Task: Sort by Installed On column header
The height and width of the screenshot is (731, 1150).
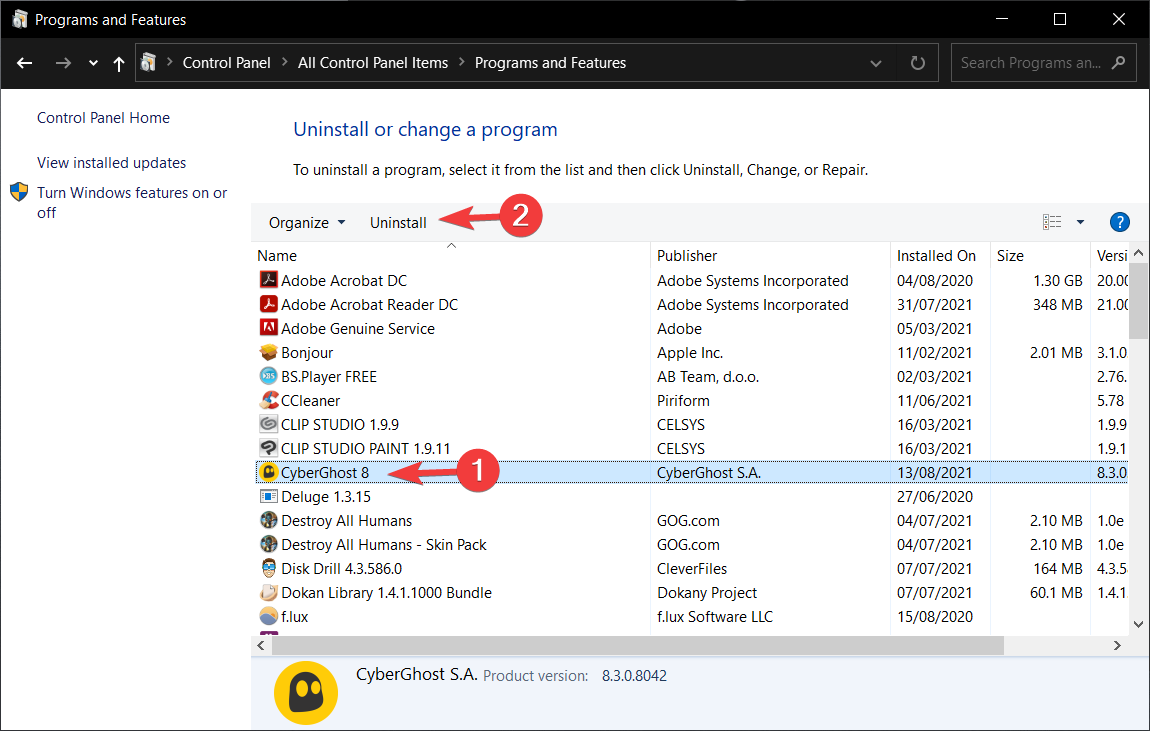Action: (x=936, y=256)
